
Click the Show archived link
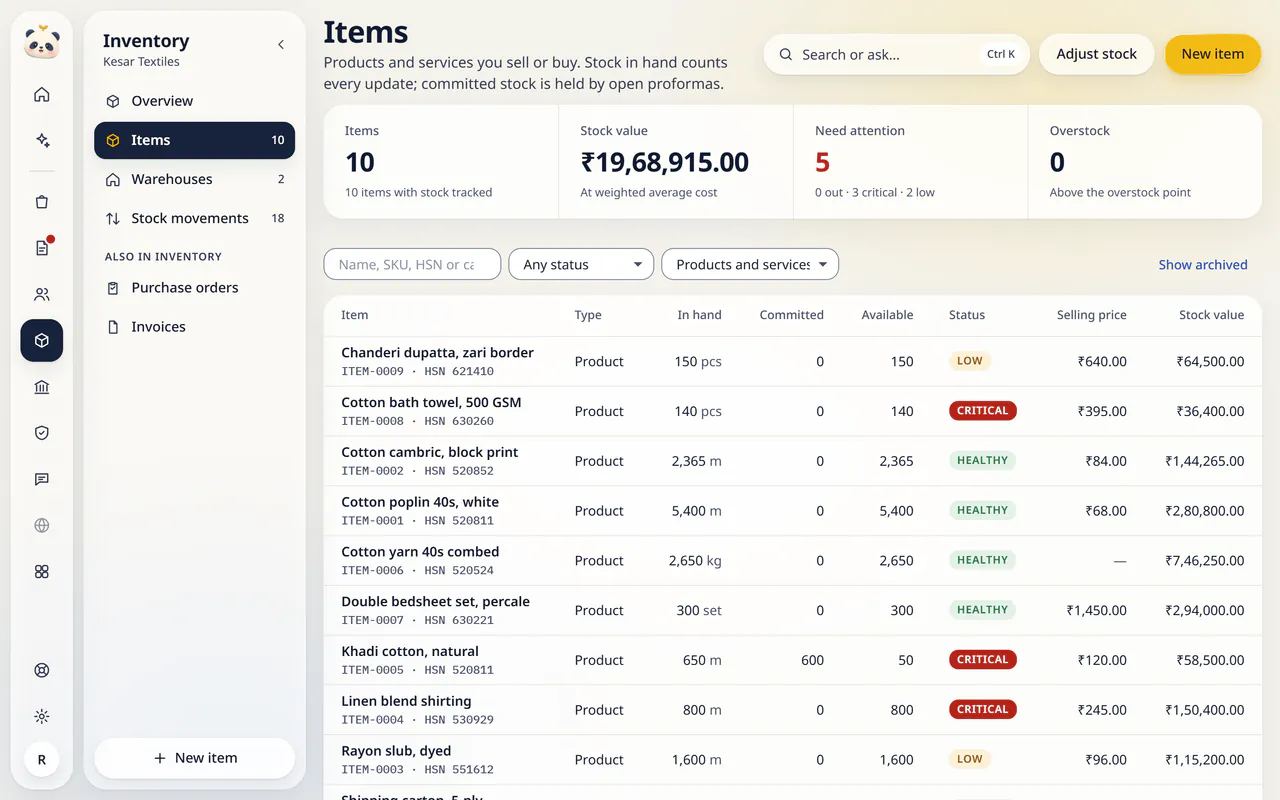pyautogui.click(x=1203, y=264)
